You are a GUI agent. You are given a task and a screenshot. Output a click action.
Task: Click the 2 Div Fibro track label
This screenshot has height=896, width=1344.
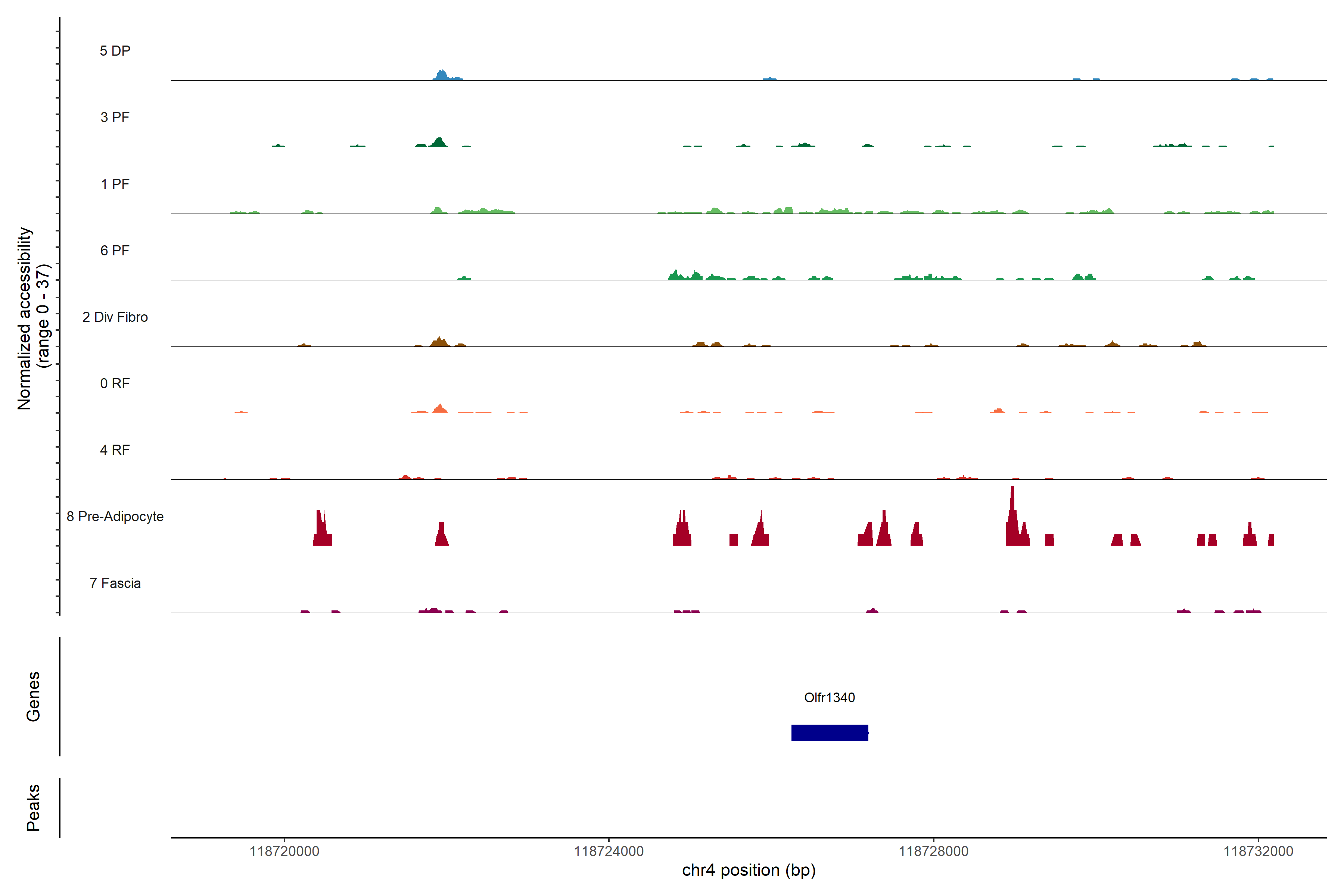pyautogui.click(x=115, y=317)
